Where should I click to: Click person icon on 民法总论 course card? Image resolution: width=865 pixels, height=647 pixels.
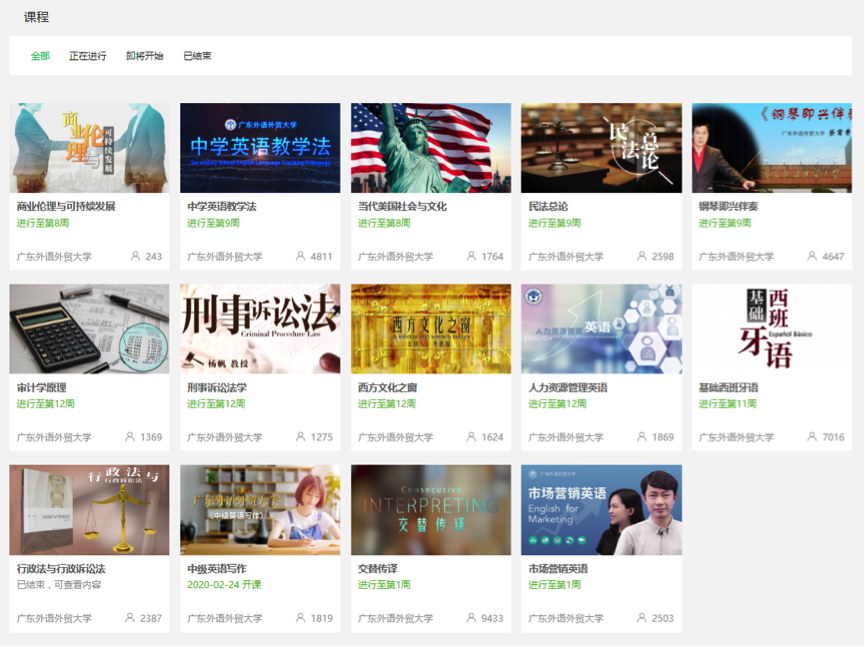pyautogui.click(x=642, y=257)
